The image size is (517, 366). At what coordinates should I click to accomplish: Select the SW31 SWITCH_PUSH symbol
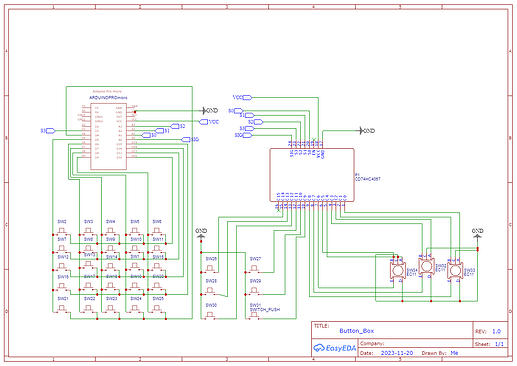click(254, 315)
